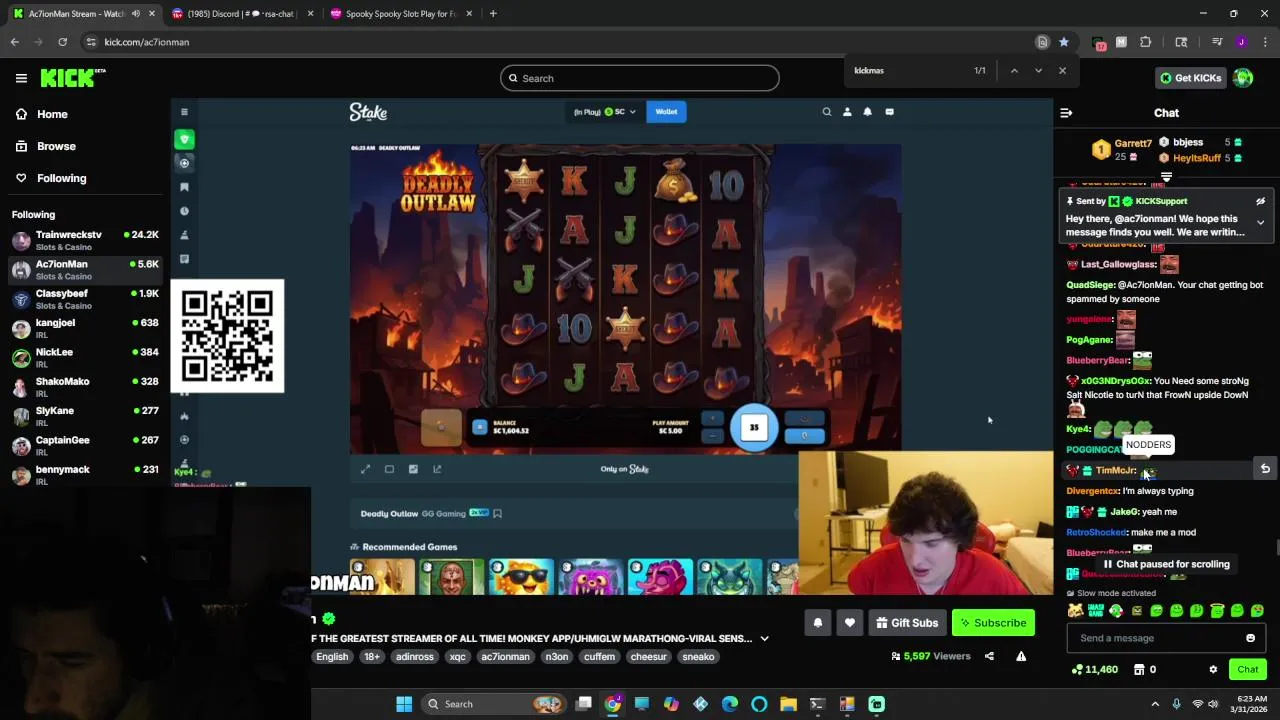Bookmark page with the star icon
This screenshot has width=1280, height=720.
click(x=1064, y=42)
